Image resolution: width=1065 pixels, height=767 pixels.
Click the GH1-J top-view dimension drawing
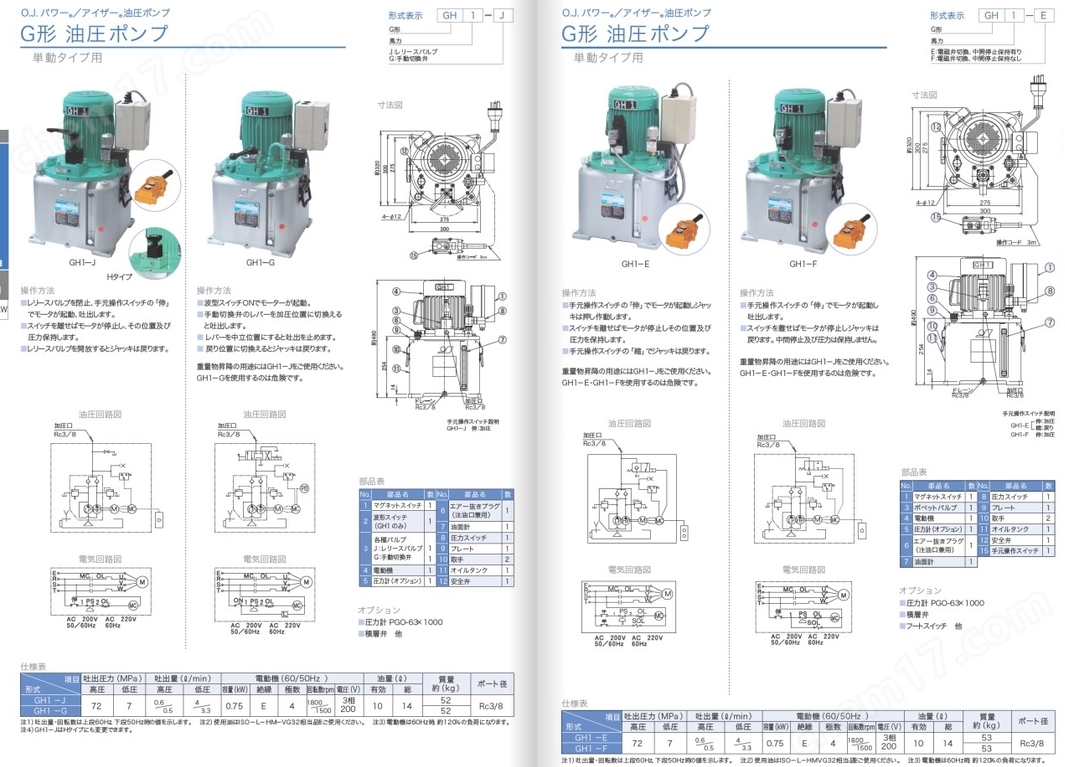440,183
